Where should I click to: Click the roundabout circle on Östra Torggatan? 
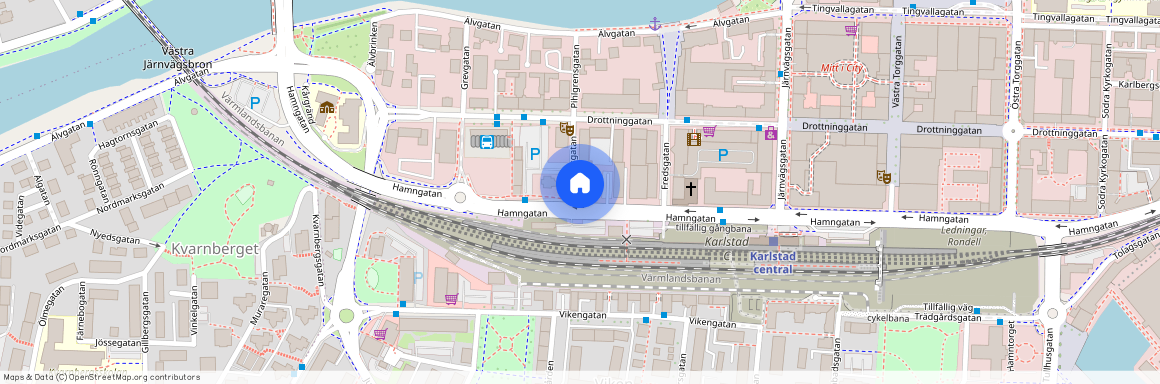click(x=1012, y=132)
